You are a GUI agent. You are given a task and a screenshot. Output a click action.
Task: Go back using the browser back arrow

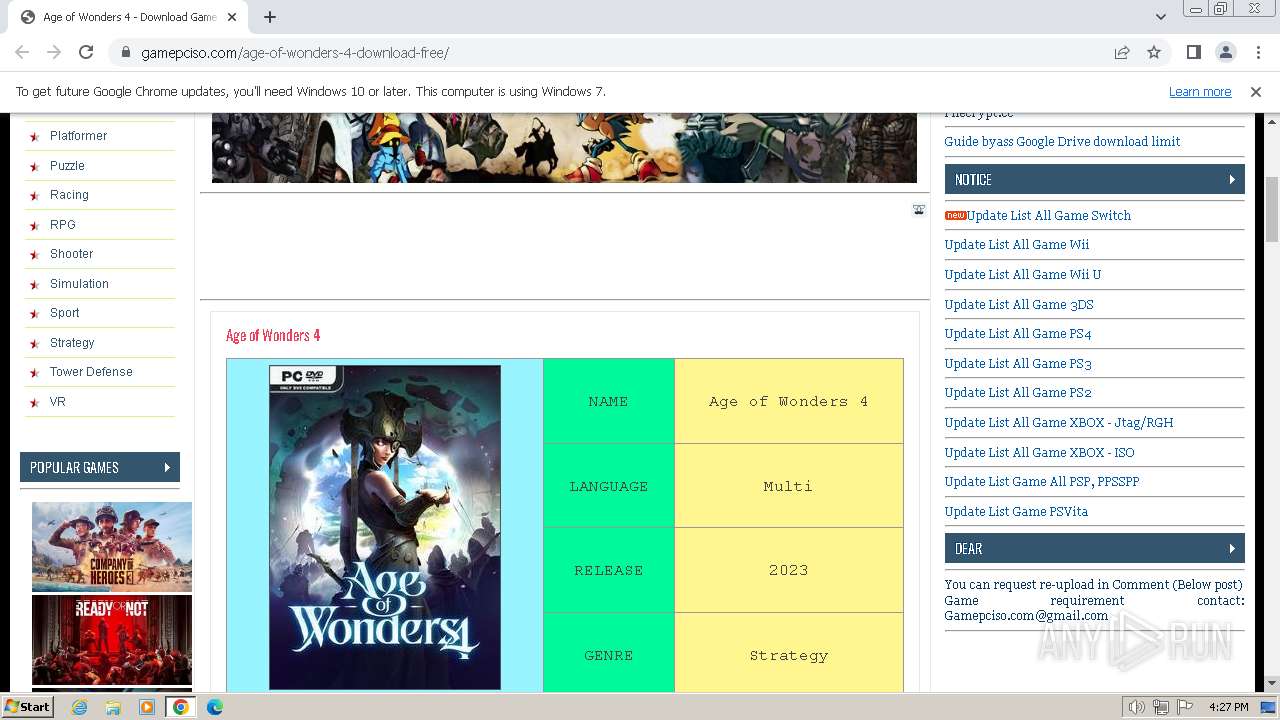click(22, 52)
